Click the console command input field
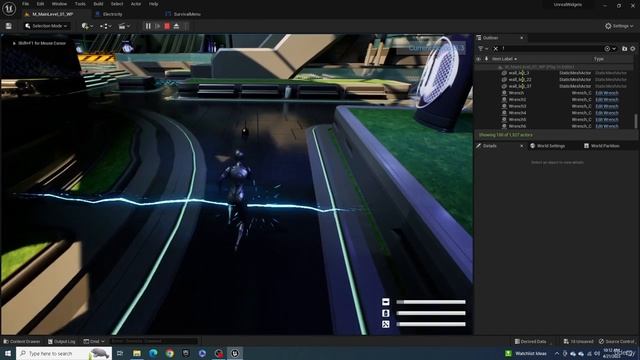This screenshot has height=360, width=640. click(x=153, y=341)
